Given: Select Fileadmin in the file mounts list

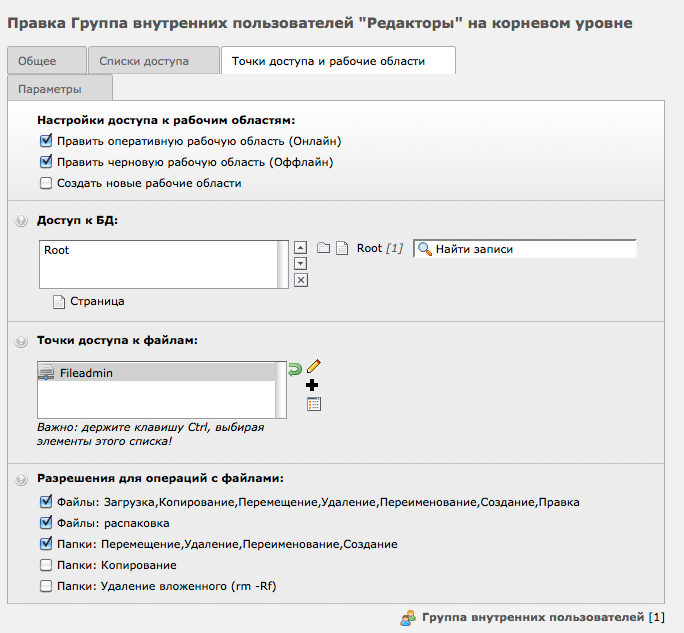Looking at the screenshot, I should click(86, 372).
